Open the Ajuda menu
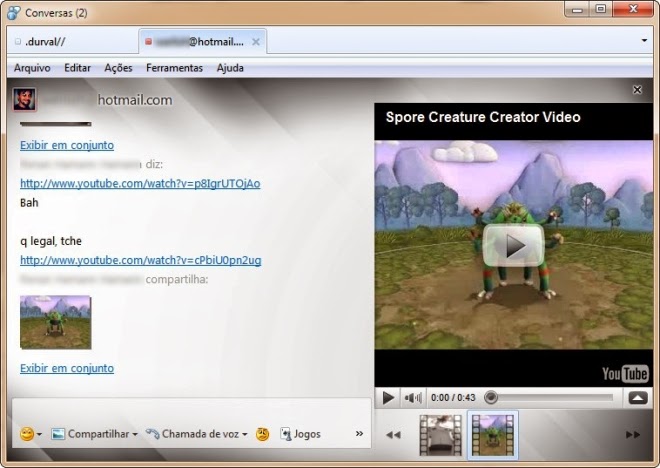This screenshot has height=468, width=660. 230,68
